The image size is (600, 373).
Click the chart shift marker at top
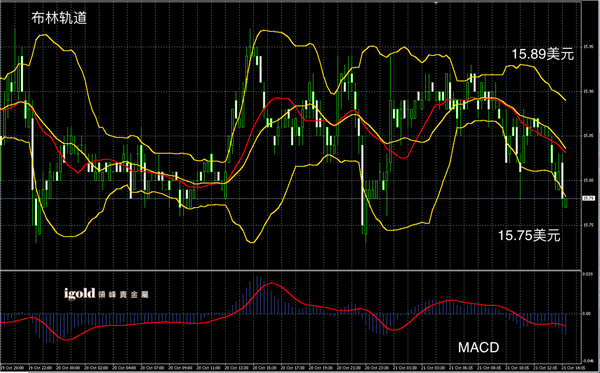436,2
